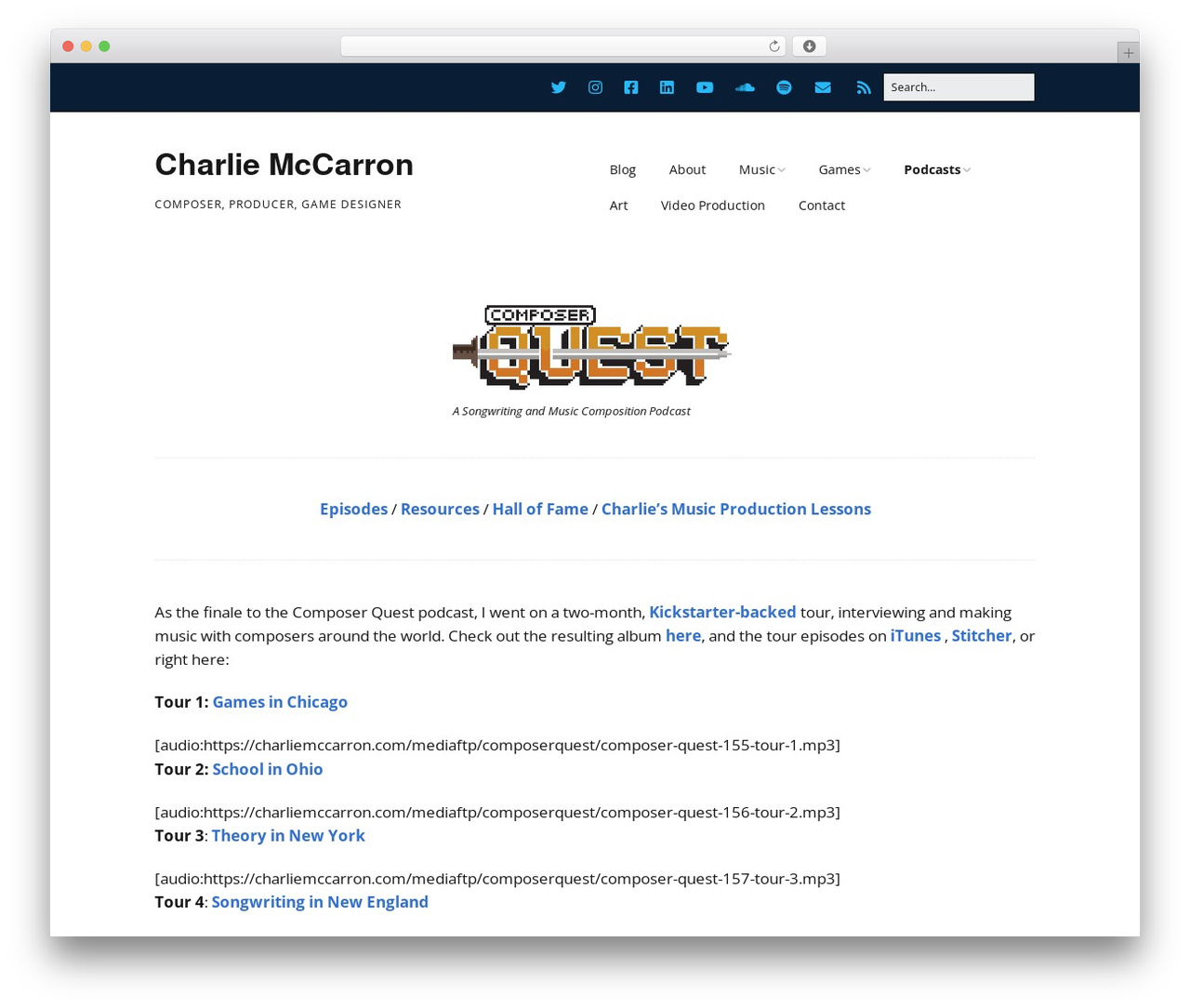The height and width of the screenshot is (1008, 1190).
Task: Follow the Kickstarter-backed link
Action: [x=722, y=612]
